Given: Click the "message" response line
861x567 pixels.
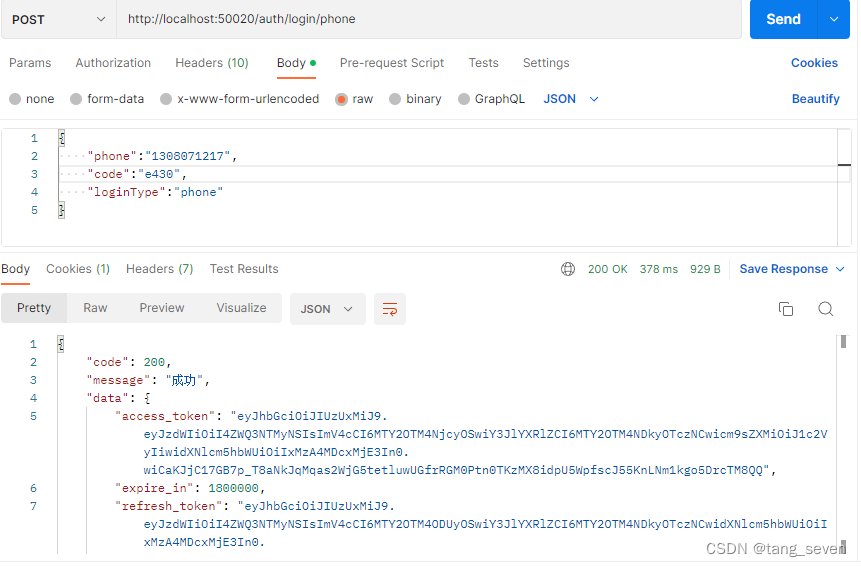Looking at the screenshot, I should coord(148,380).
